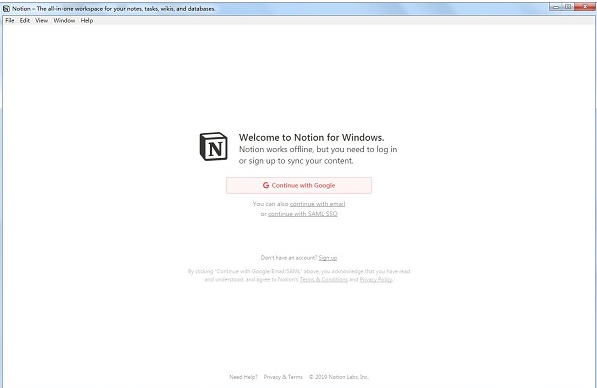Viewport: 597px width, 388px height.
Task: Click the large Notion cube logo
Action: [214, 146]
